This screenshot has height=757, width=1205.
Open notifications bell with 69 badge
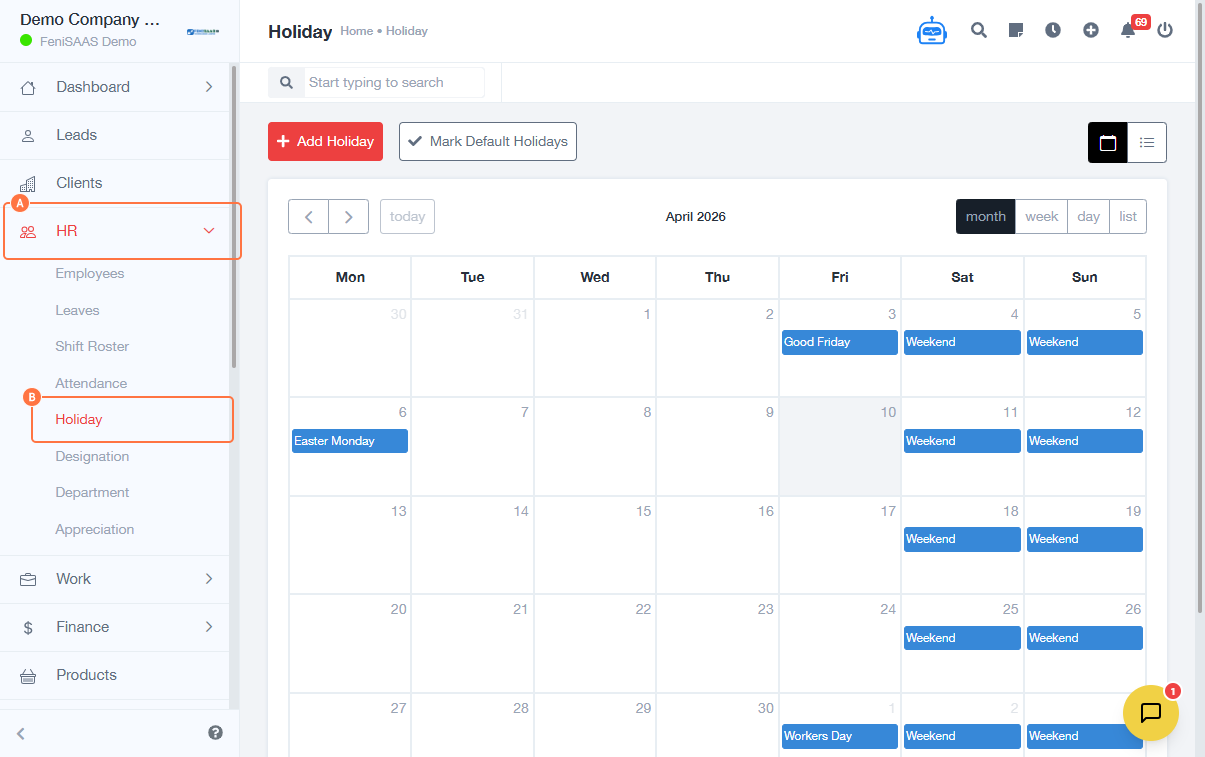coord(1128,30)
